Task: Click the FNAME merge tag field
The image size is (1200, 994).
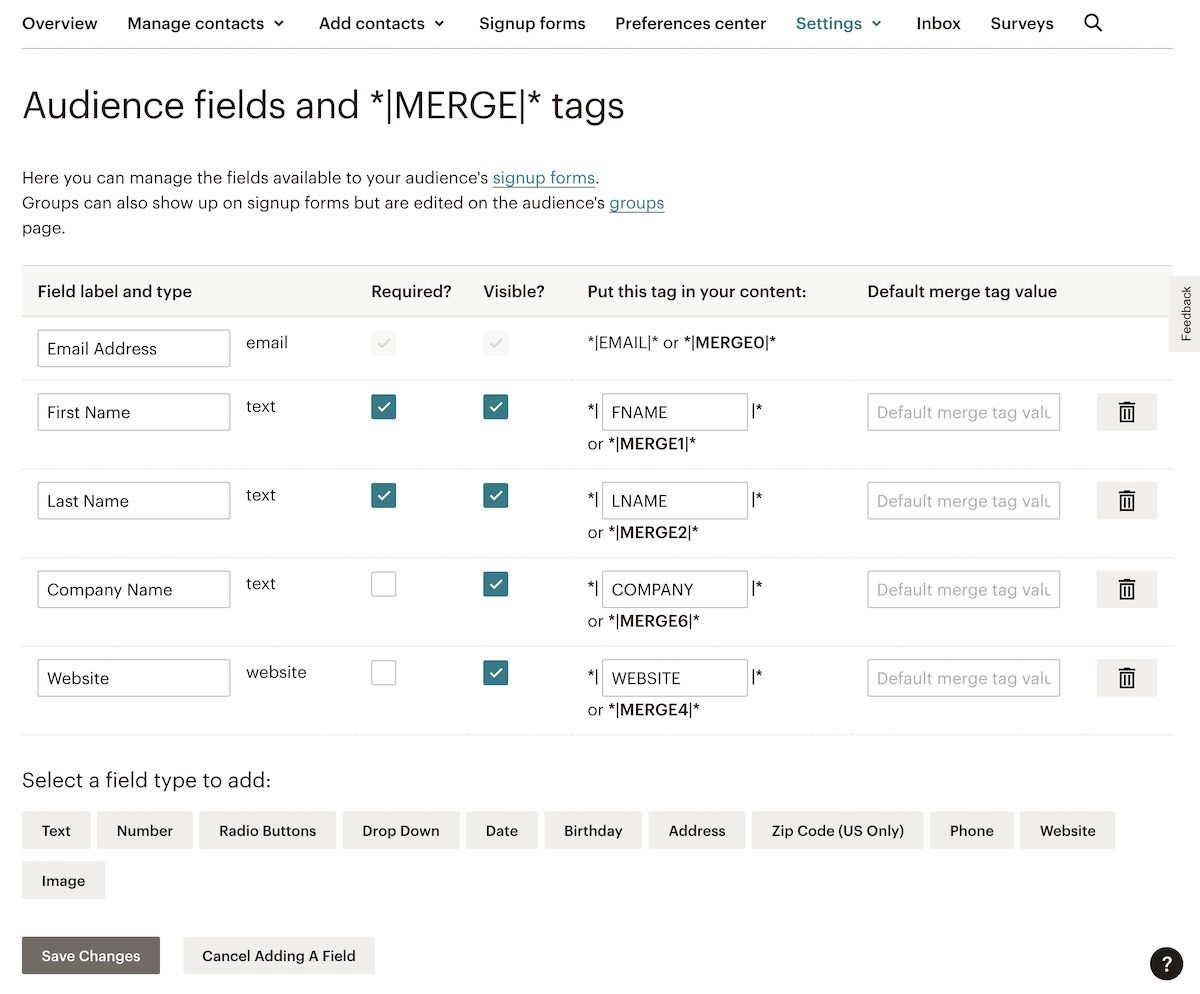Action: click(675, 412)
